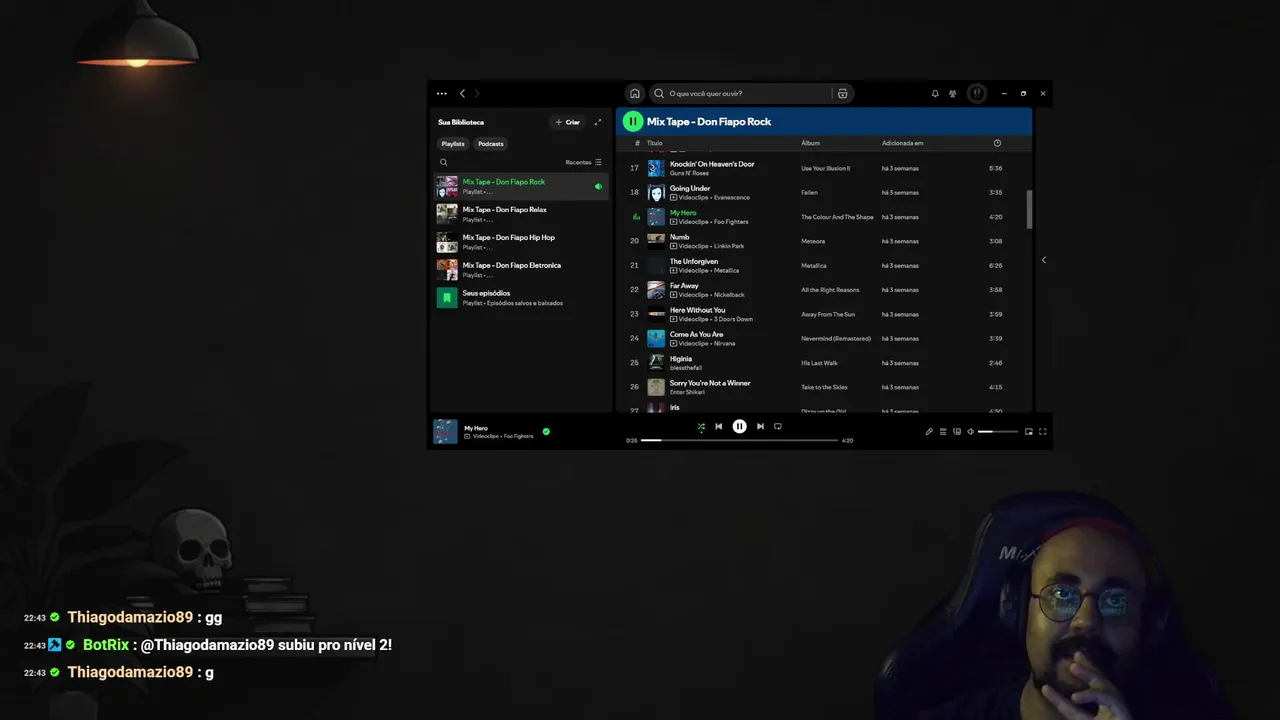Click the magnifier in the top search box

coord(659,93)
